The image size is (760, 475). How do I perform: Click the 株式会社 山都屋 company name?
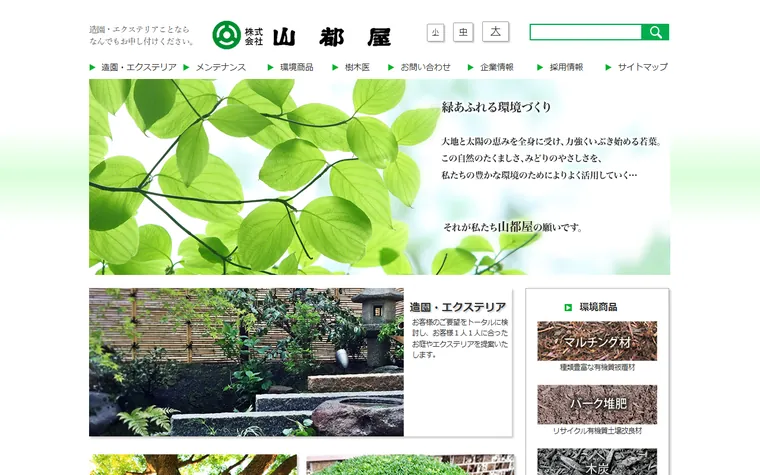tap(317, 37)
